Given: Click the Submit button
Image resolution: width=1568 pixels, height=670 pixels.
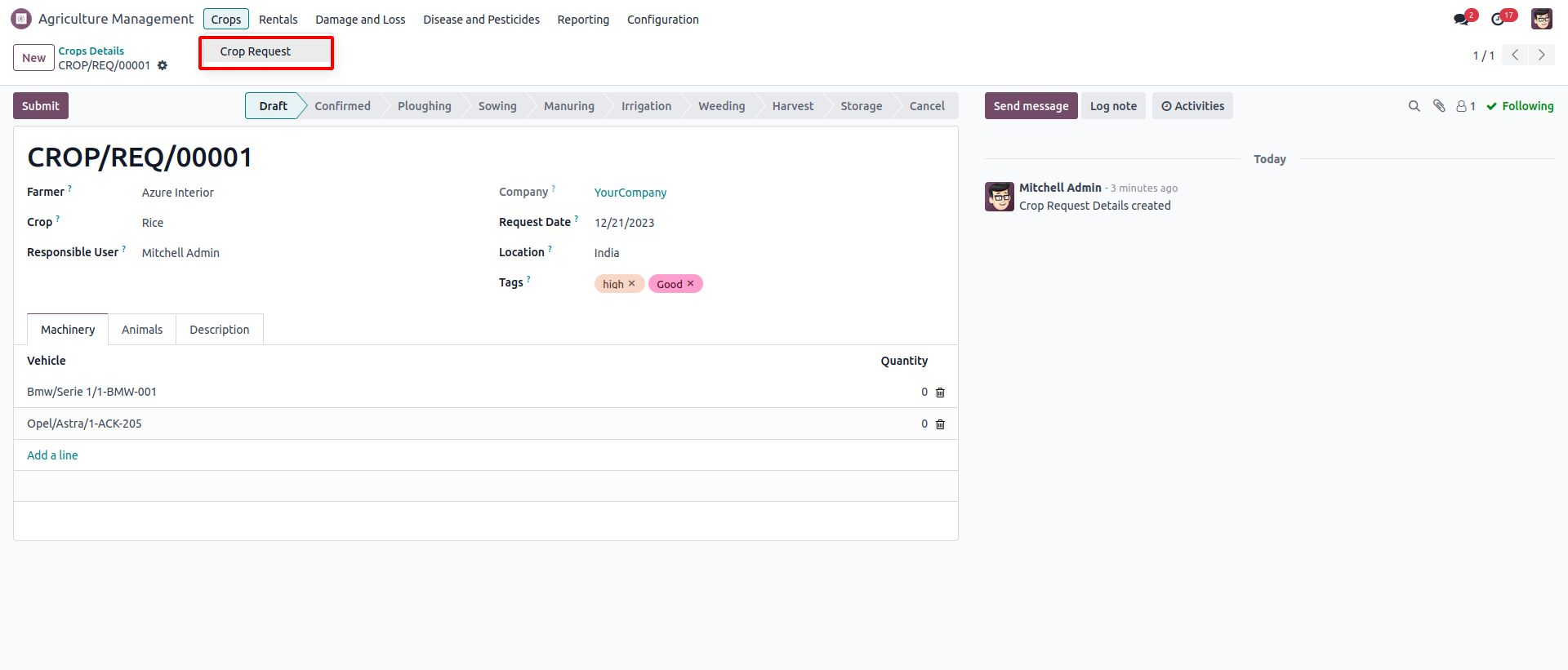Looking at the screenshot, I should pyautogui.click(x=41, y=106).
